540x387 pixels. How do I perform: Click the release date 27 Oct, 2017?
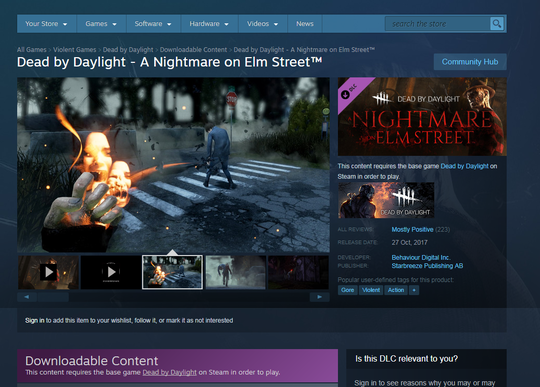click(x=409, y=243)
